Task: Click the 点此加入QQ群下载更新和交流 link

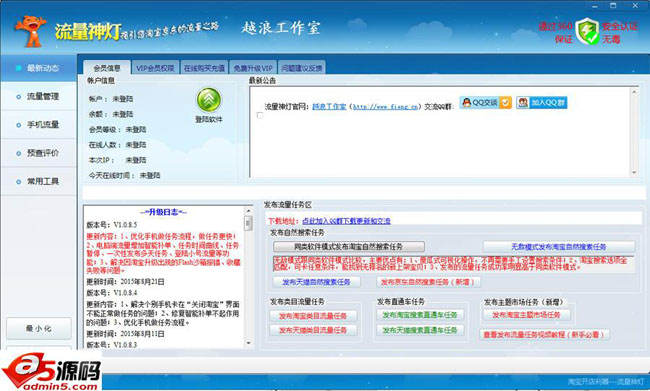Action: [x=346, y=221]
